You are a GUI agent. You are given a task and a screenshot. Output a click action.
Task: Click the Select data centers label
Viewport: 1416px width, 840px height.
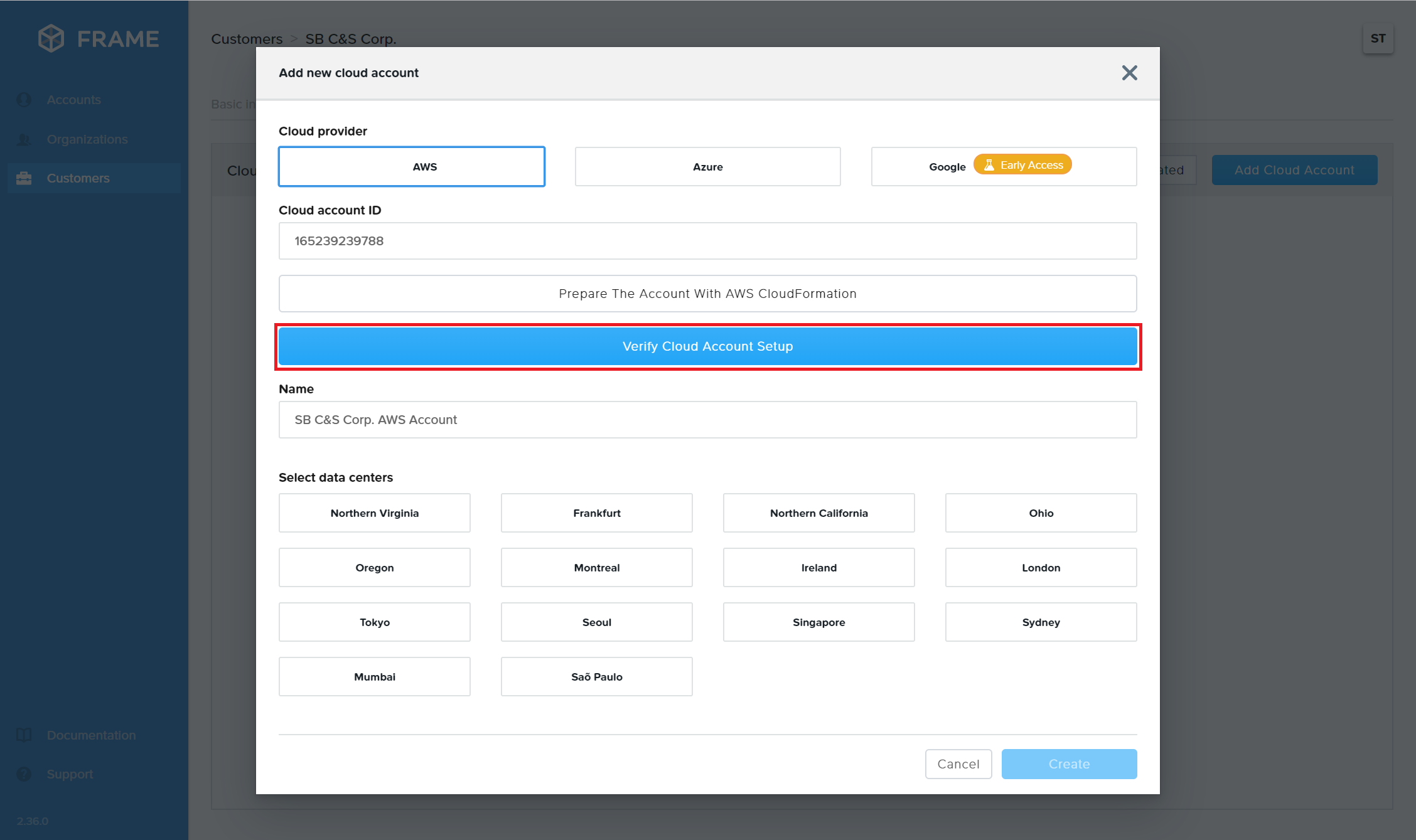click(x=336, y=477)
